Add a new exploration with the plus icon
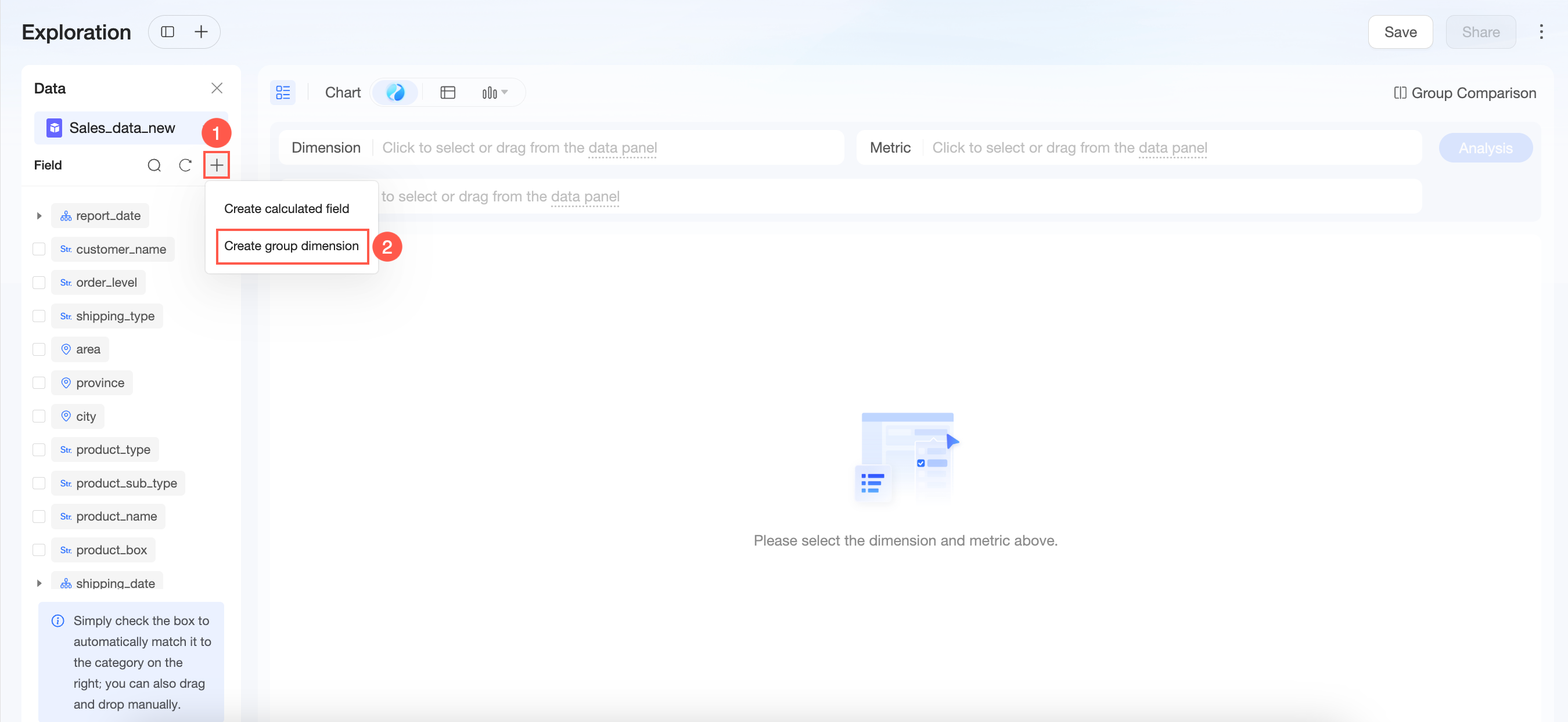 [201, 33]
